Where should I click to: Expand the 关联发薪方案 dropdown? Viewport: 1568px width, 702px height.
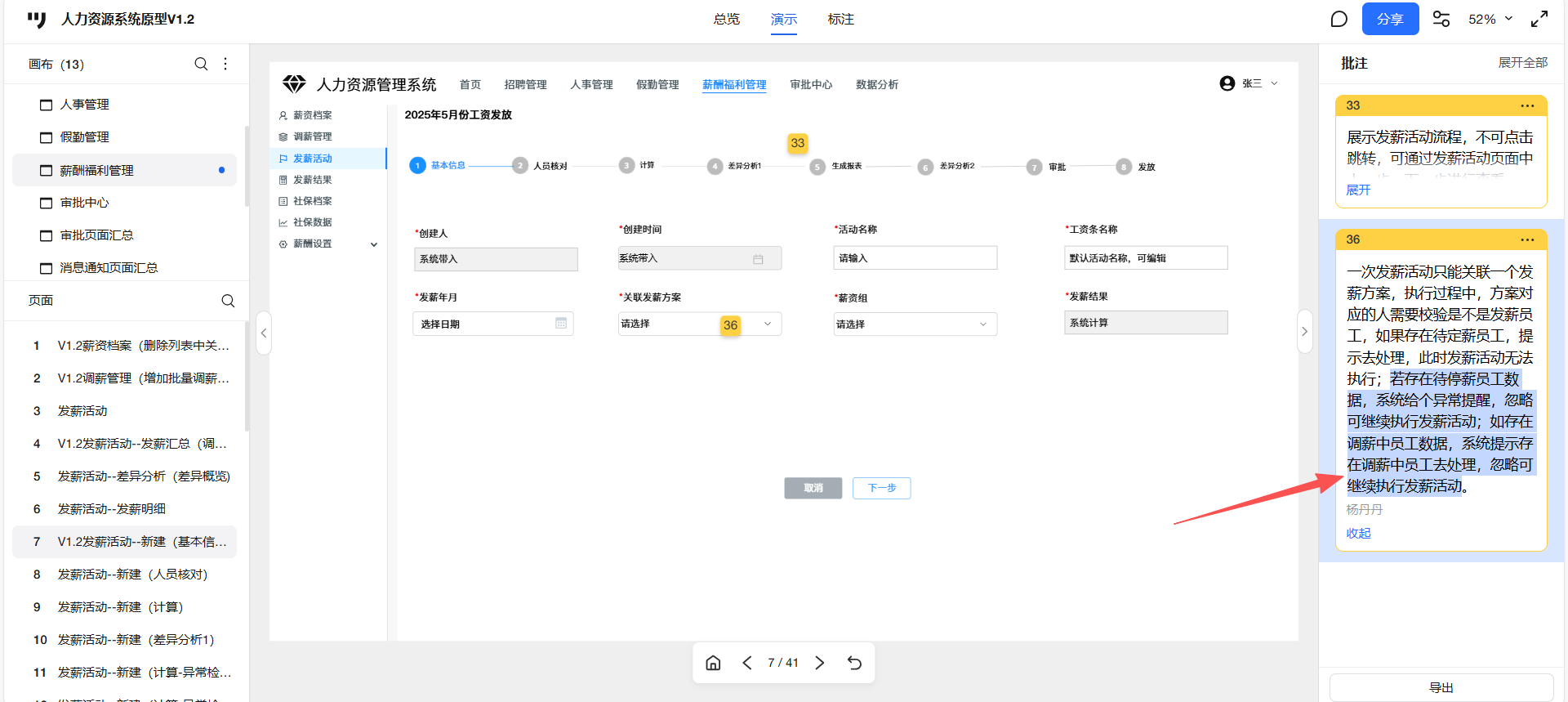point(767,324)
